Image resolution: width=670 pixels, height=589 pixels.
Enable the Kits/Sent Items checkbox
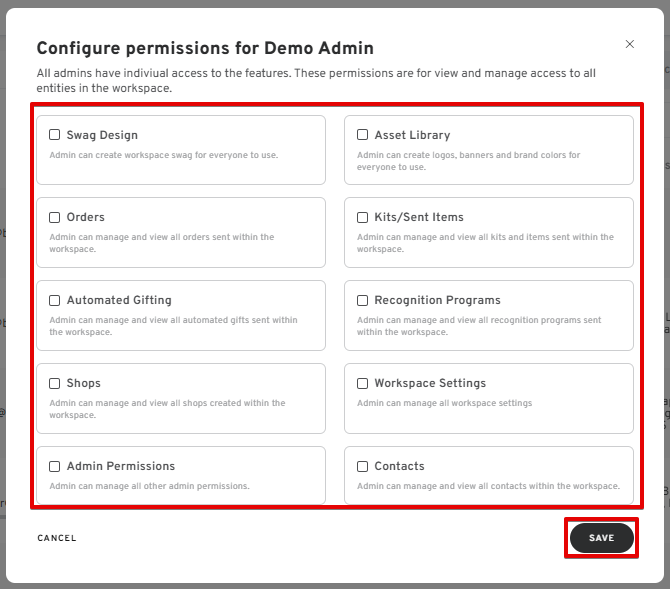[363, 217]
